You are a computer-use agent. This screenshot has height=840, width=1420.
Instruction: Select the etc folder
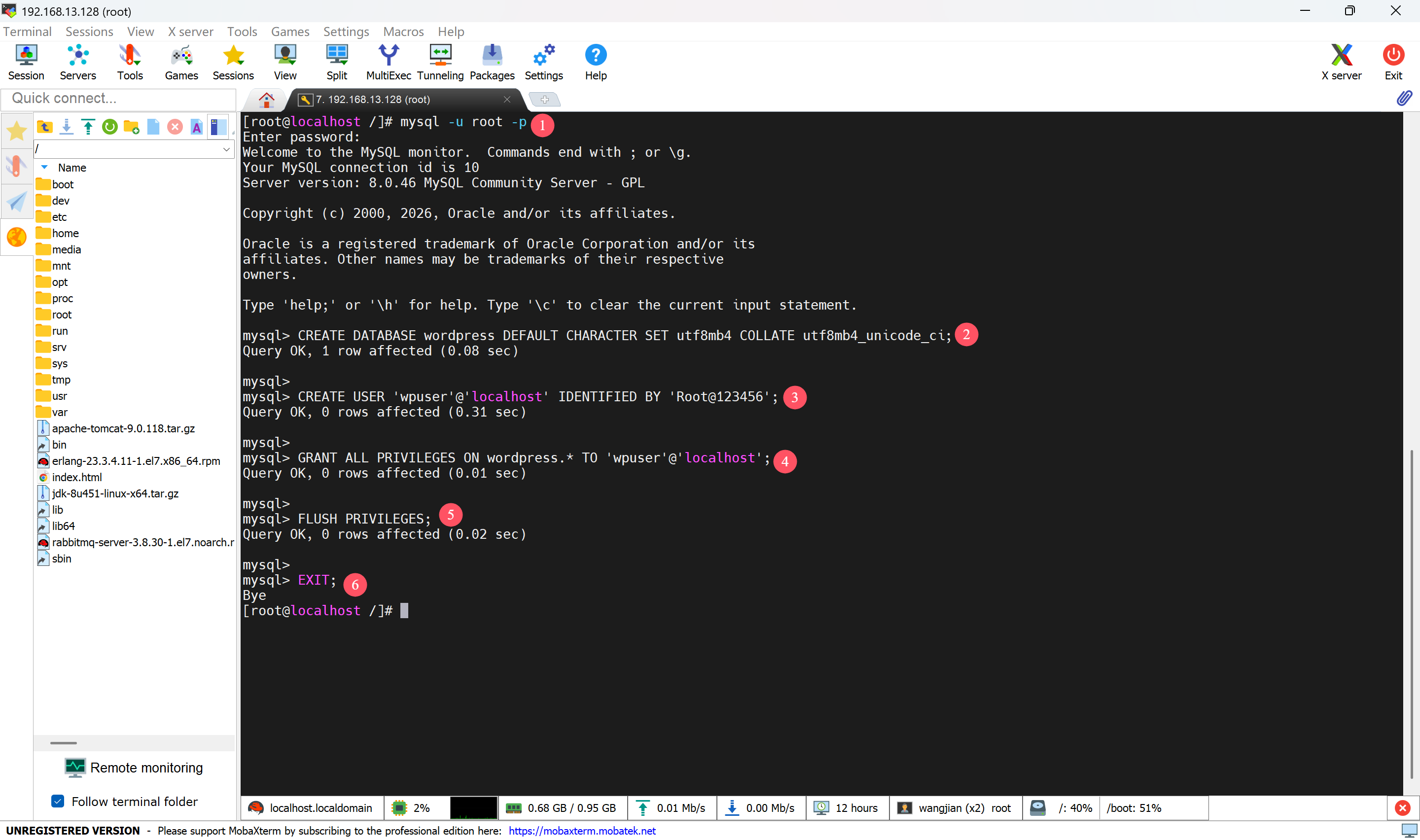[51, 217]
